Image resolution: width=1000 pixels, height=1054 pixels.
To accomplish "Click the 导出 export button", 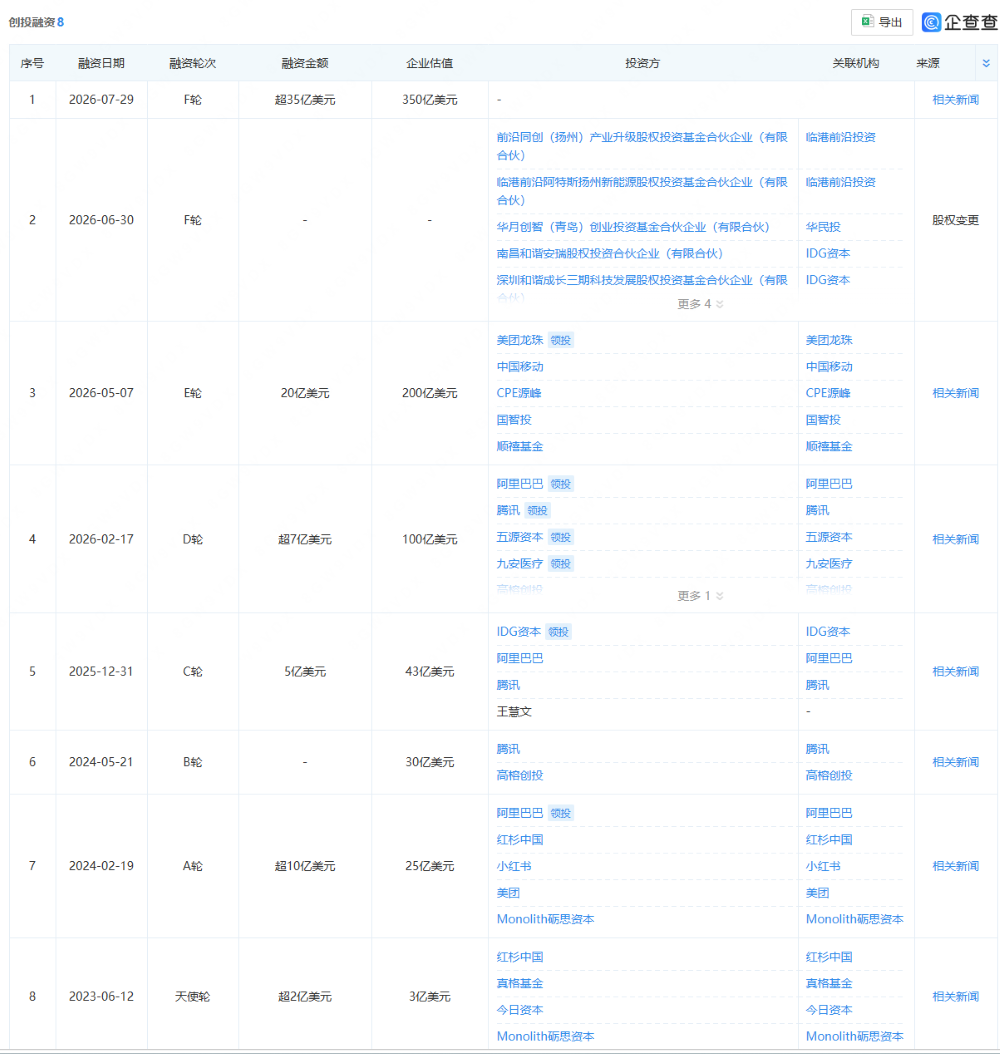I will point(882,22).
